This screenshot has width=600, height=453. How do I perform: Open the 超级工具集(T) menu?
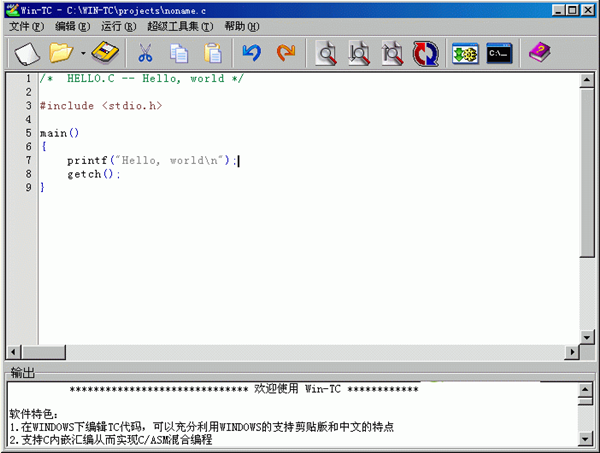(x=180, y=26)
